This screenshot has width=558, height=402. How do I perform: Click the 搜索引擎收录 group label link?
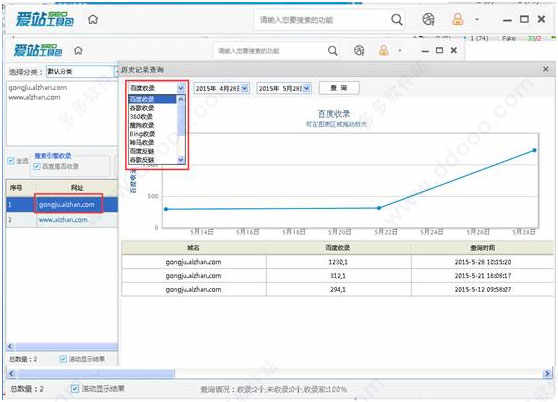pyautogui.click(x=53, y=155)
